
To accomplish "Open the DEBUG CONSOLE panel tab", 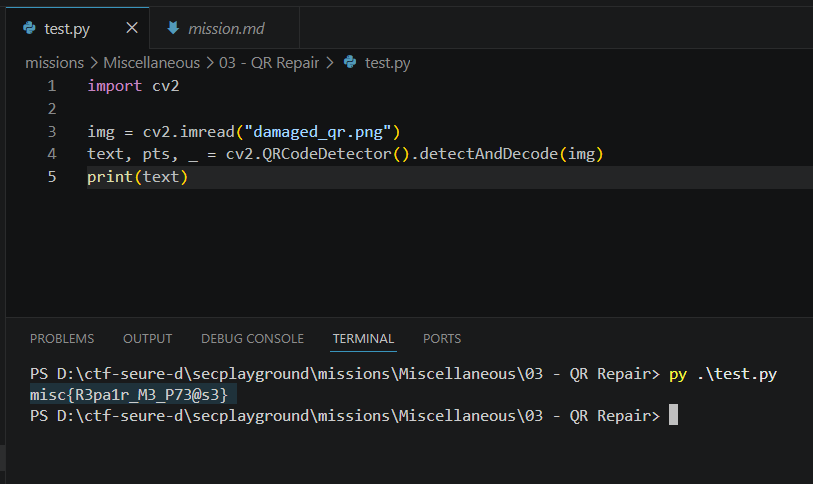I will point(253,339).
